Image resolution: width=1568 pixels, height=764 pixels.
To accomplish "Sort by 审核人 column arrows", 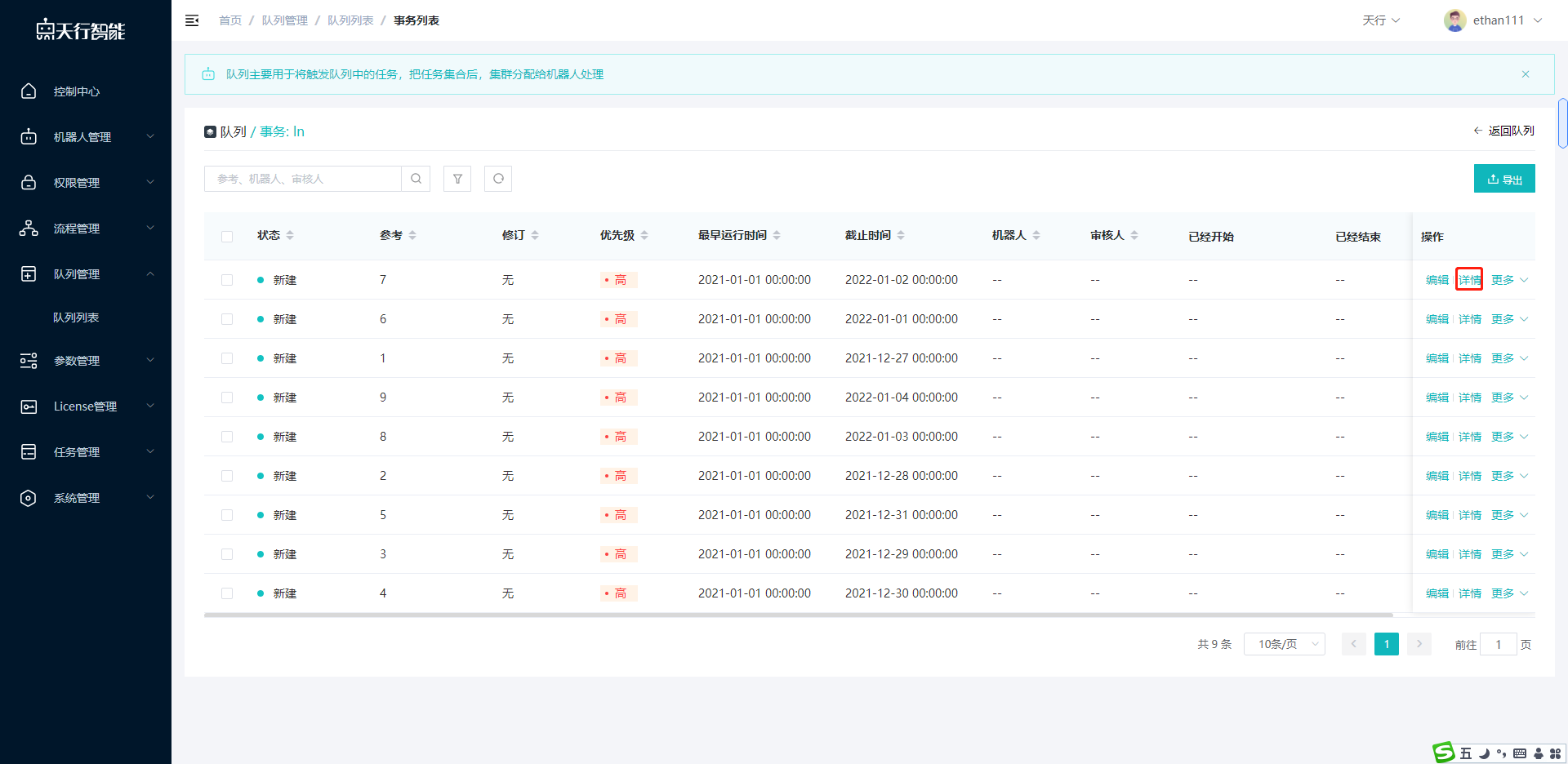I will coord(1134,236).
